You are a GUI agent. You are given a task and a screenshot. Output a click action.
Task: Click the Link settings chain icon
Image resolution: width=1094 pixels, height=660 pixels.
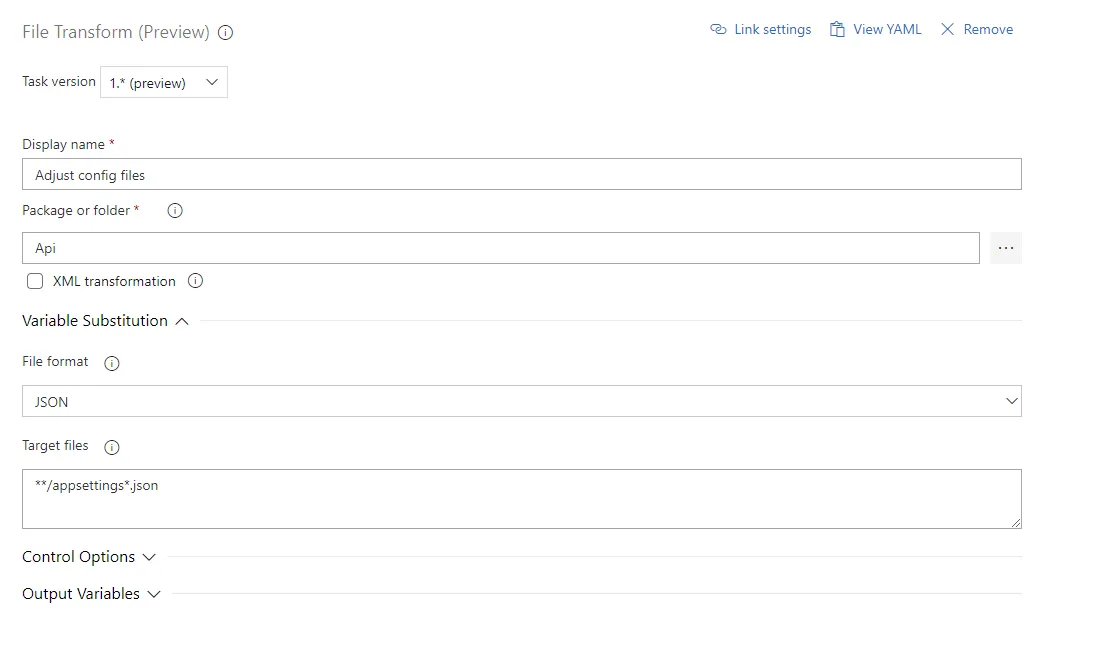[x=718, y=29]
